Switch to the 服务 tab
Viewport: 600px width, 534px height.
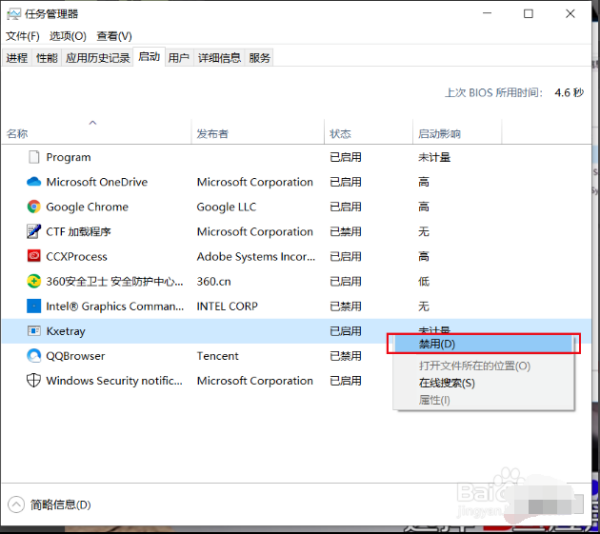[259, 58]
